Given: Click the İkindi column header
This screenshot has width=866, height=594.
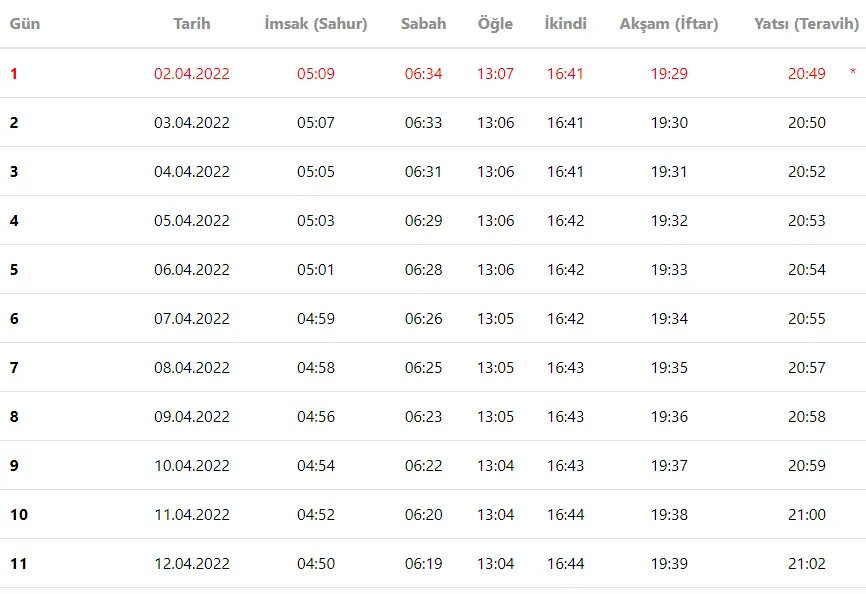Looking at the screenshot, I should [566, 24].
